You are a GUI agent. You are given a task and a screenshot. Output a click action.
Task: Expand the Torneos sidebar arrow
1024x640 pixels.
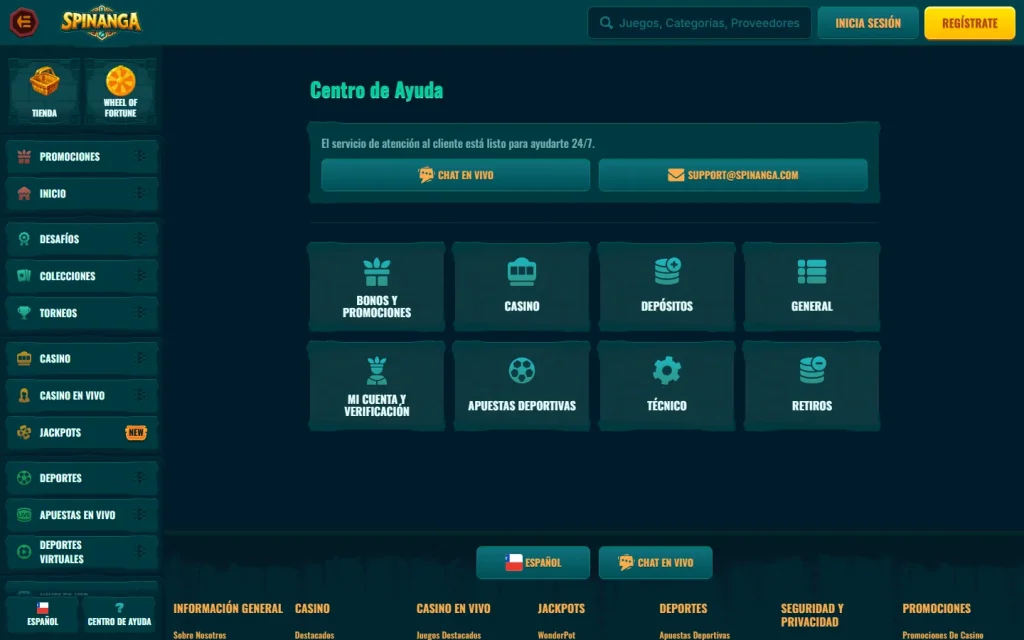(140, 313)
